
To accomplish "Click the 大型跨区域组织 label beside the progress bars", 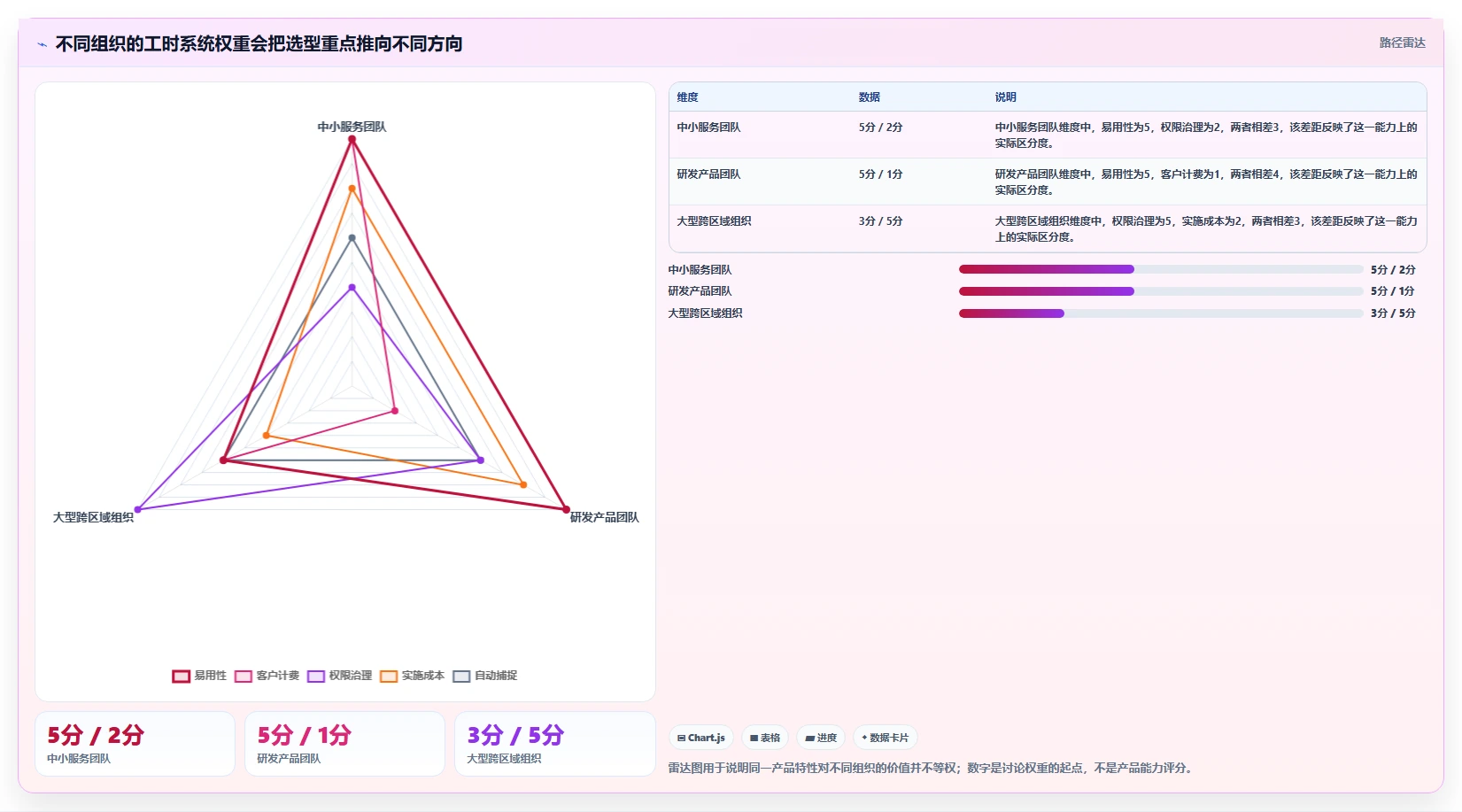I will tap(705, 313).
